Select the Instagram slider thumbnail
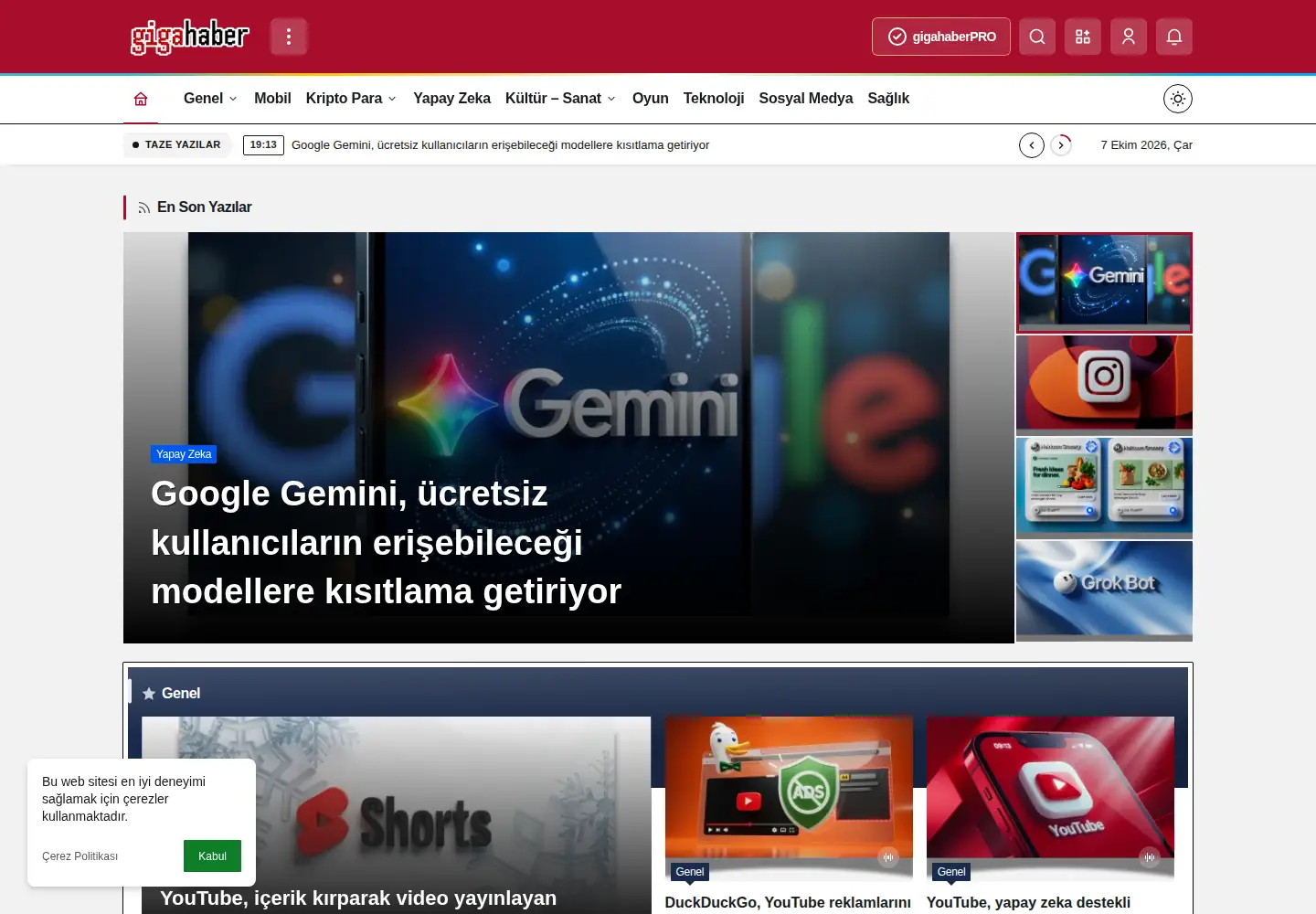The image size is (1316, 914). [x=1104, y=385]
